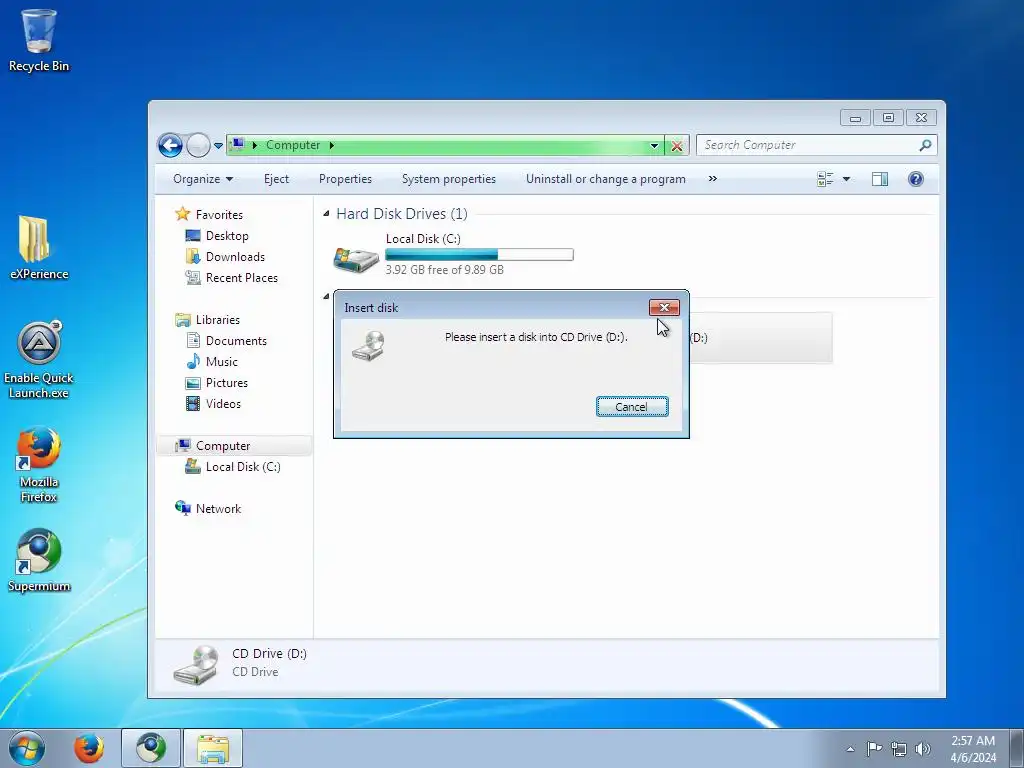Open the recent pages dropdown arrow
Viewport: 1024px width, 768px height.
(218, 146)
